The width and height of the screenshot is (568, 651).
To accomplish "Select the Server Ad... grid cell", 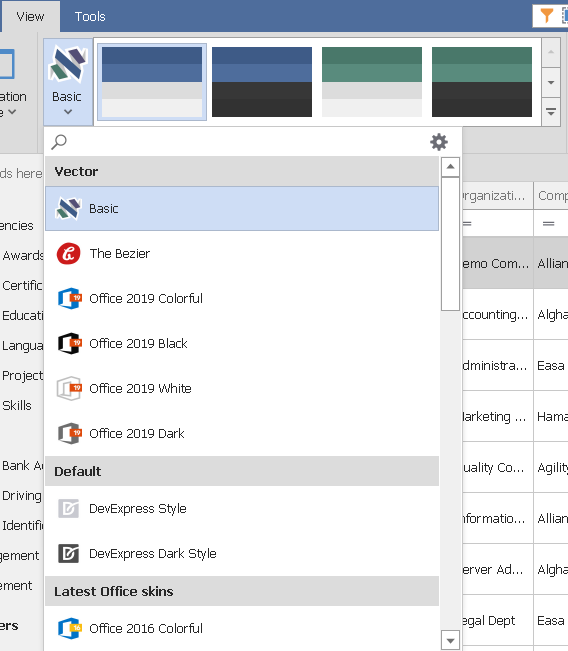I will tap(498, 569).
